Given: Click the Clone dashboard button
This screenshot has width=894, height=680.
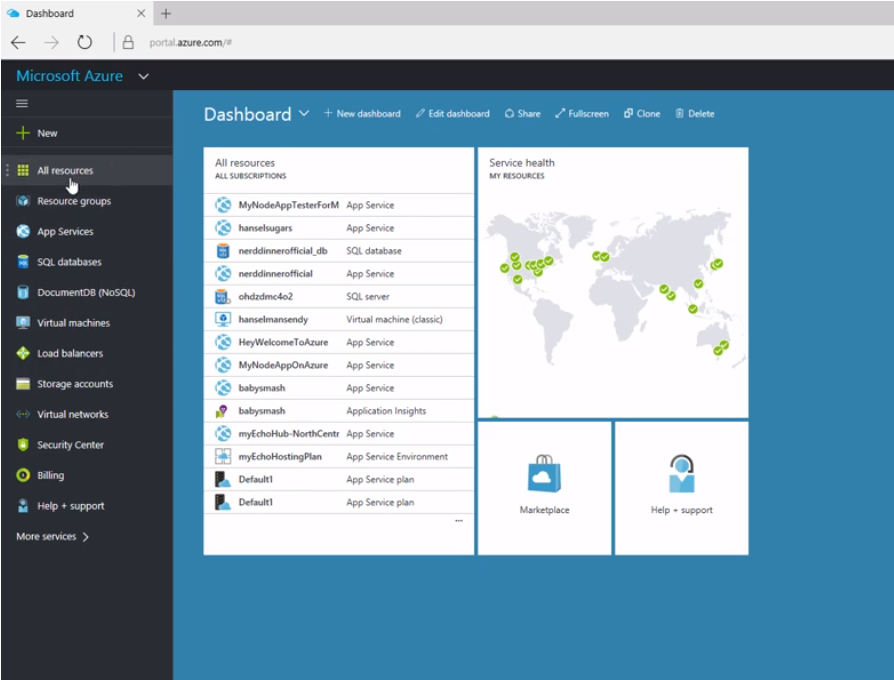Looking at the screenshot, I should coord(642,113).
